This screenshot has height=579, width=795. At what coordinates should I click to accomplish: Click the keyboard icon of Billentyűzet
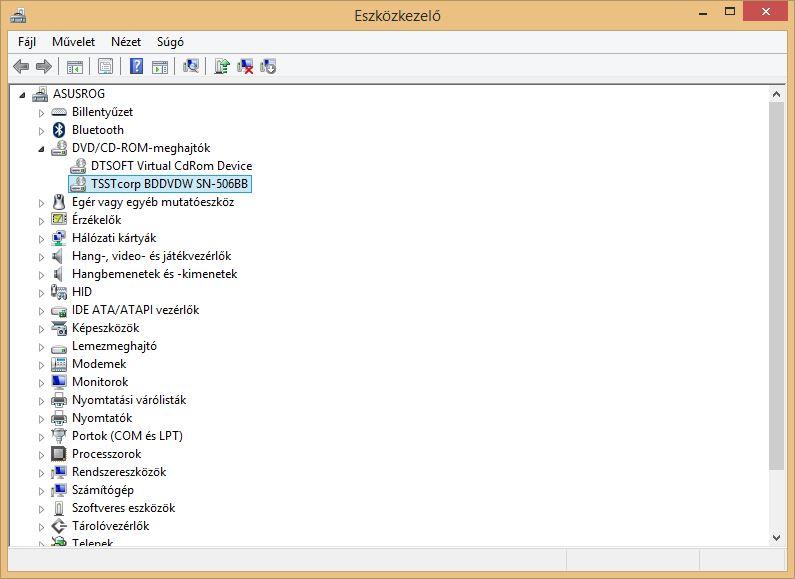click(59, 112)
